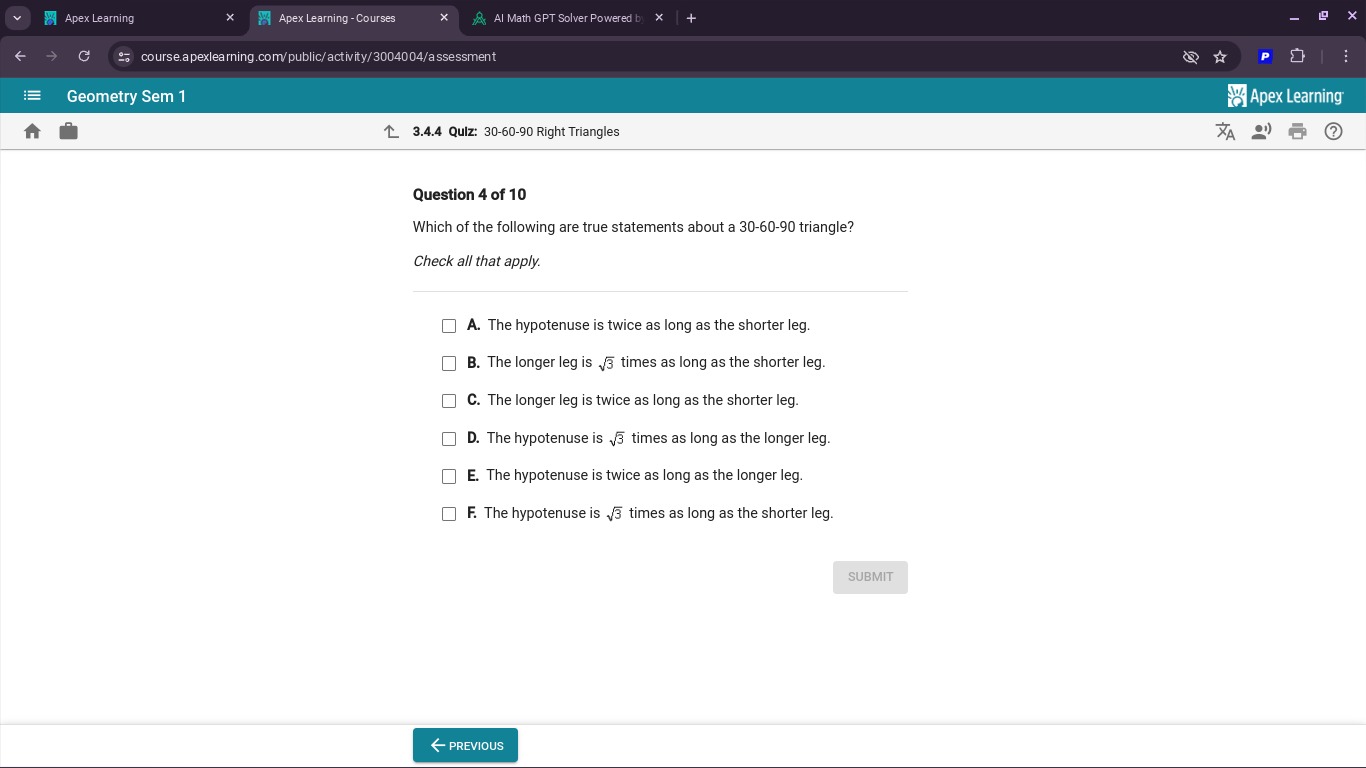
Task: Click the address bar URL
Action: tap(318, 57)
